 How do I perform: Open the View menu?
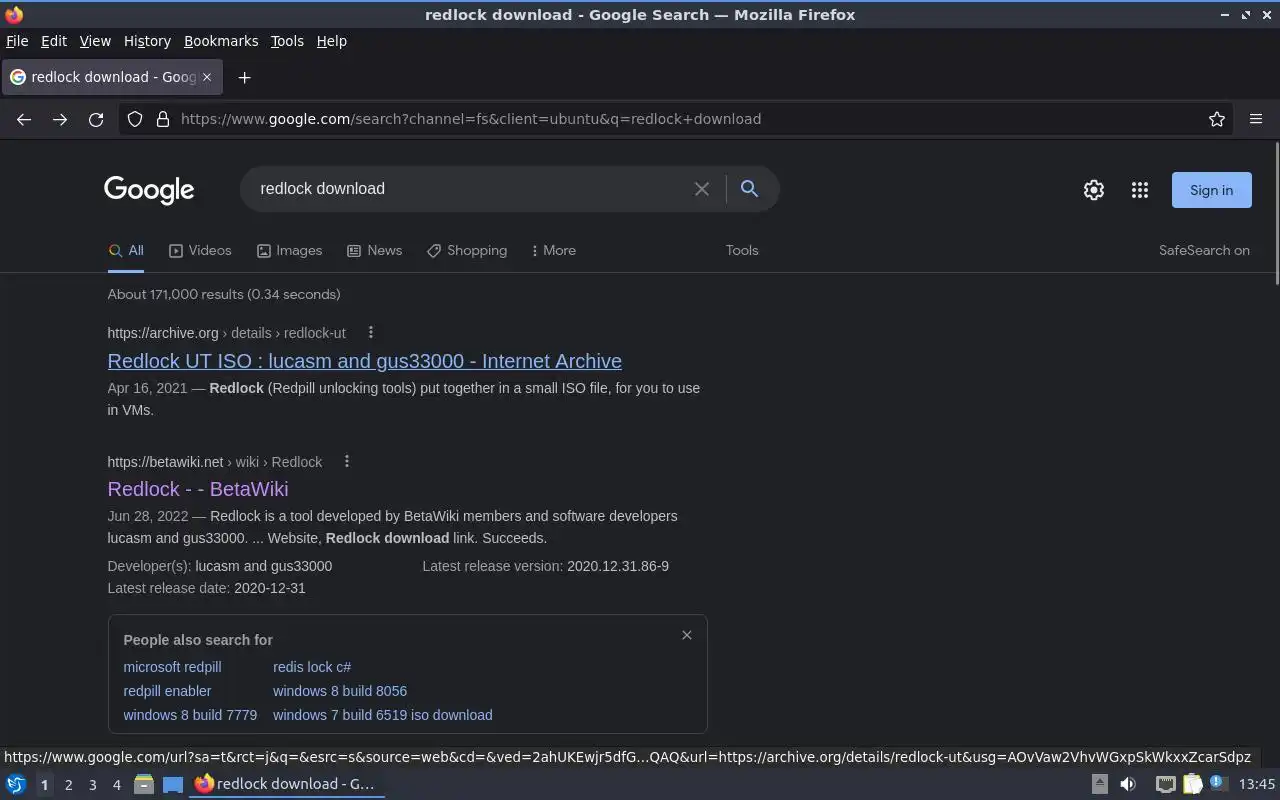point(95,41)
